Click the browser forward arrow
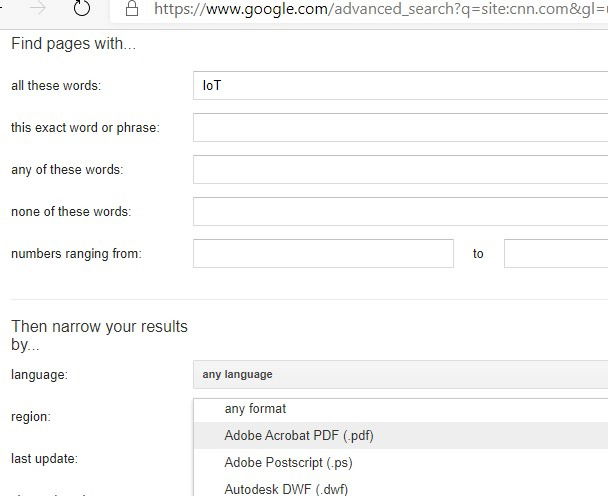This screenshot has width=608, height=496. [38, 8]
